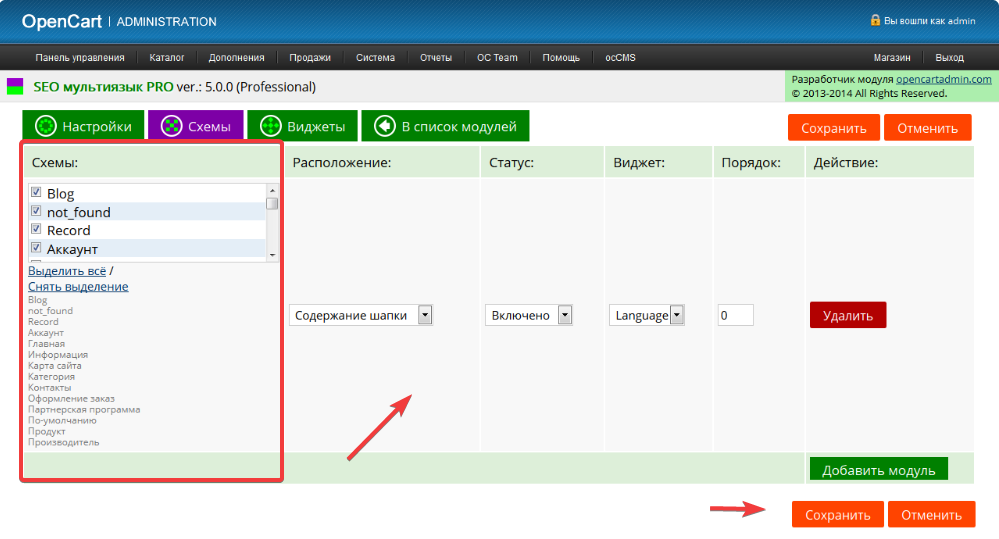Click the bottom Отменить button
The height and width of the screenshot is (539, 999).
(x=931, y=514)
